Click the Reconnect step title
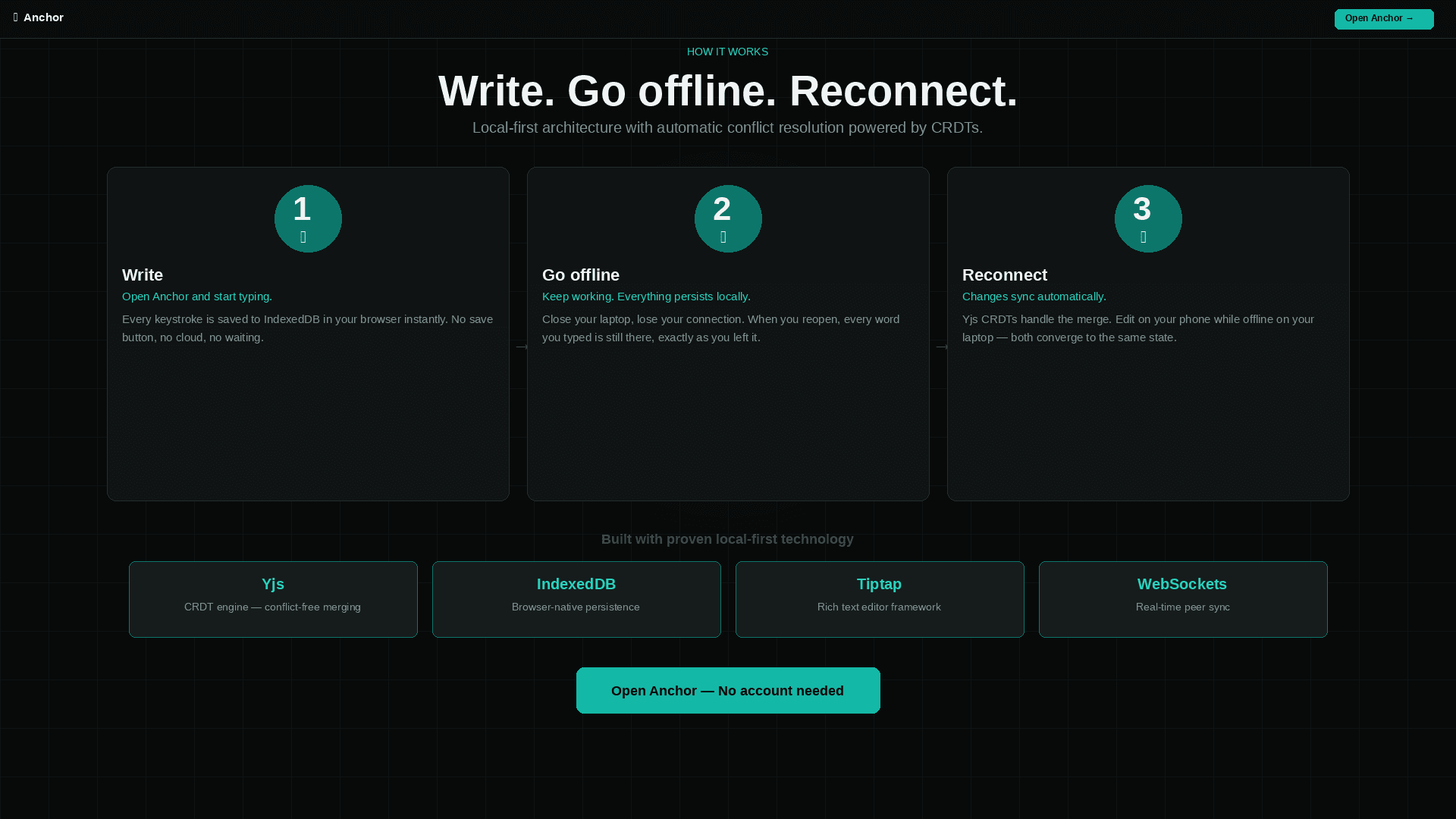The image size is (1456, 819). (x=1005, y=275)
